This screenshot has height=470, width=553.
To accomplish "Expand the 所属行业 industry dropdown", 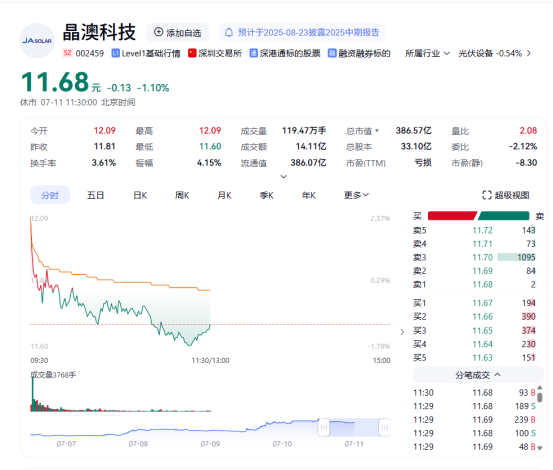I will [427, 53].
